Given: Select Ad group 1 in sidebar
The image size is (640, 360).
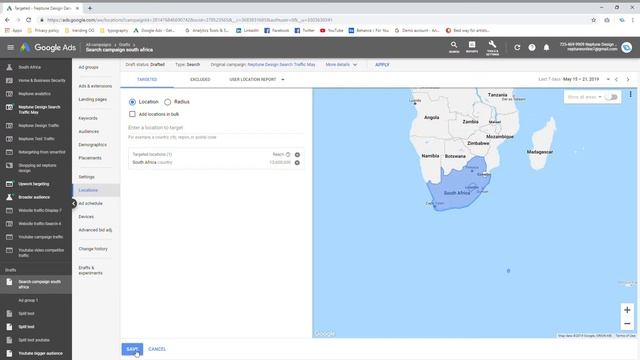Looking at the screenshot, I should (x=28, y=300).
